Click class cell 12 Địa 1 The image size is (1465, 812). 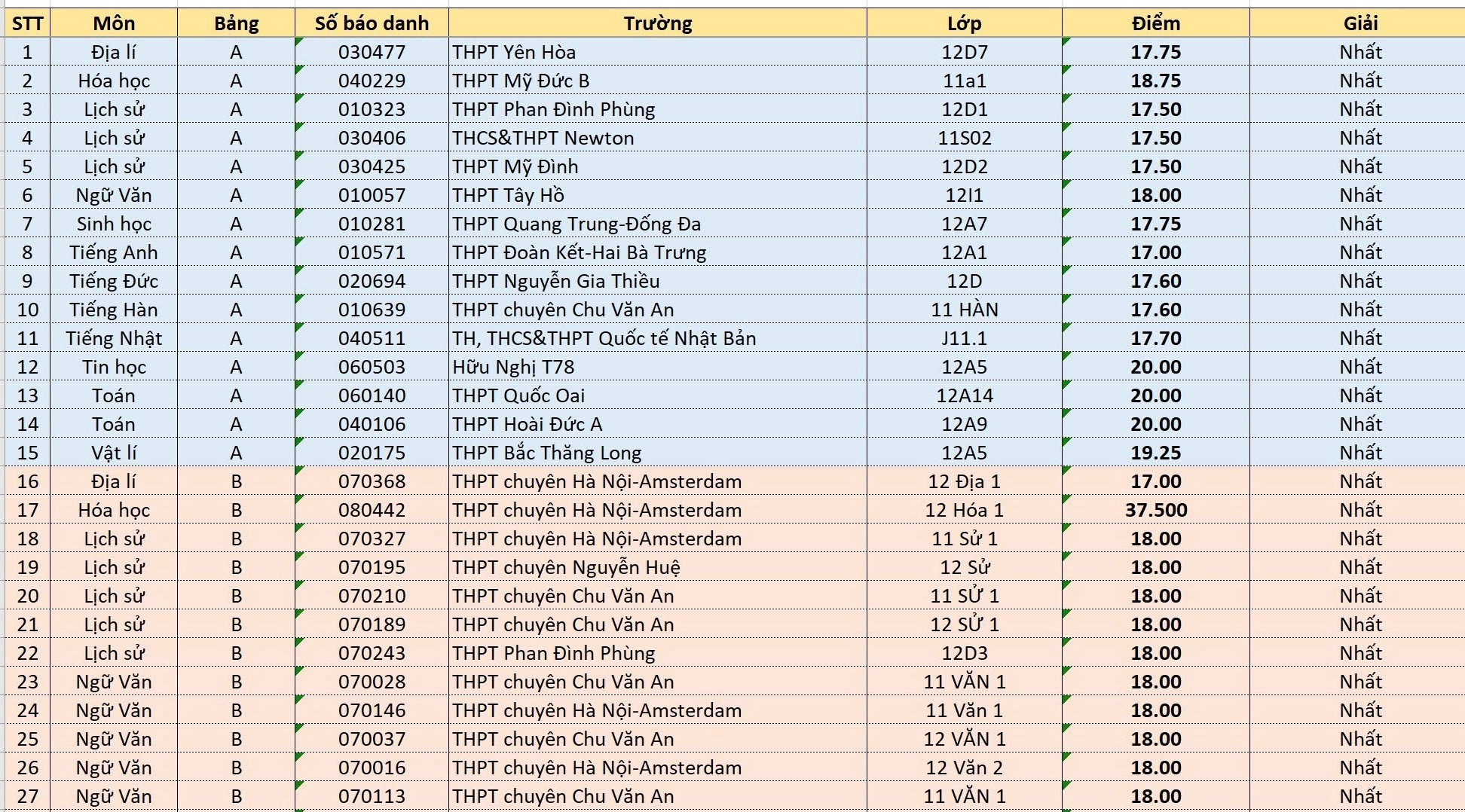(x=964, y=481)
